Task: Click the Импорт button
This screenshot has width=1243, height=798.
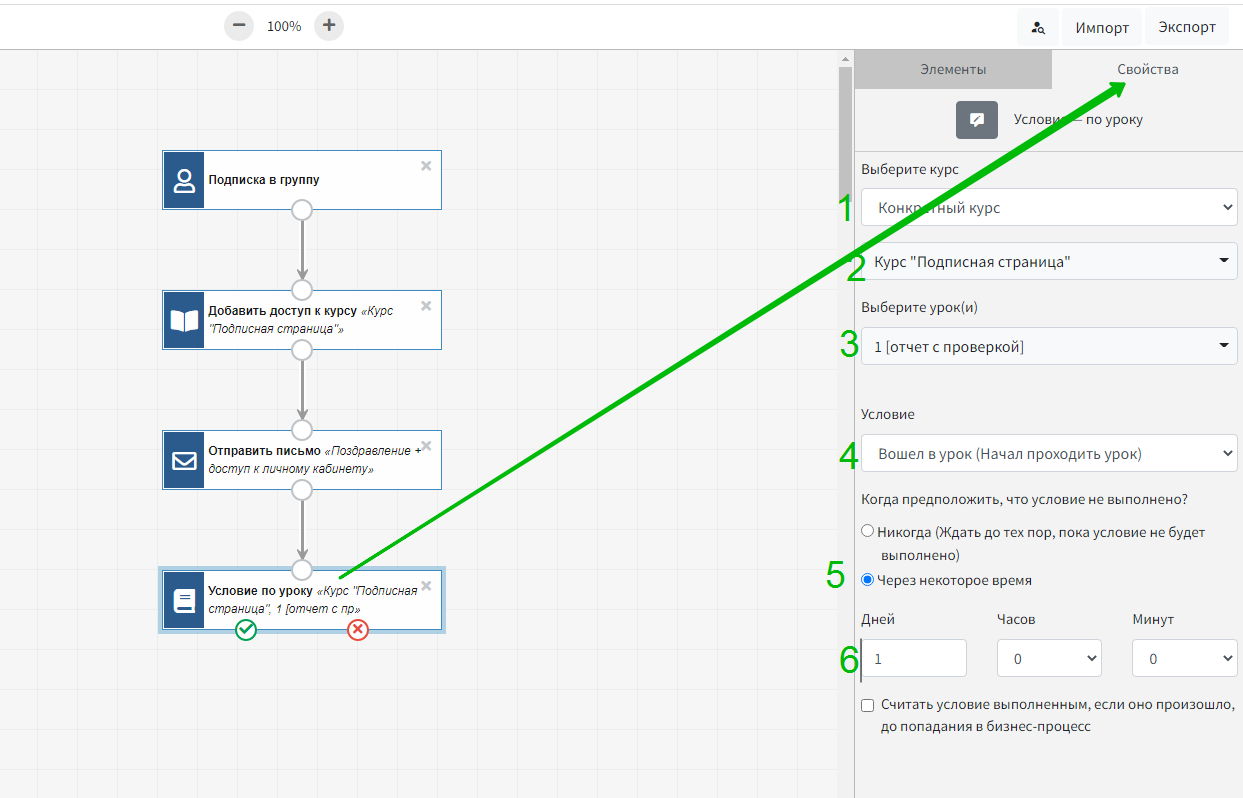Action: [1102, 28]
